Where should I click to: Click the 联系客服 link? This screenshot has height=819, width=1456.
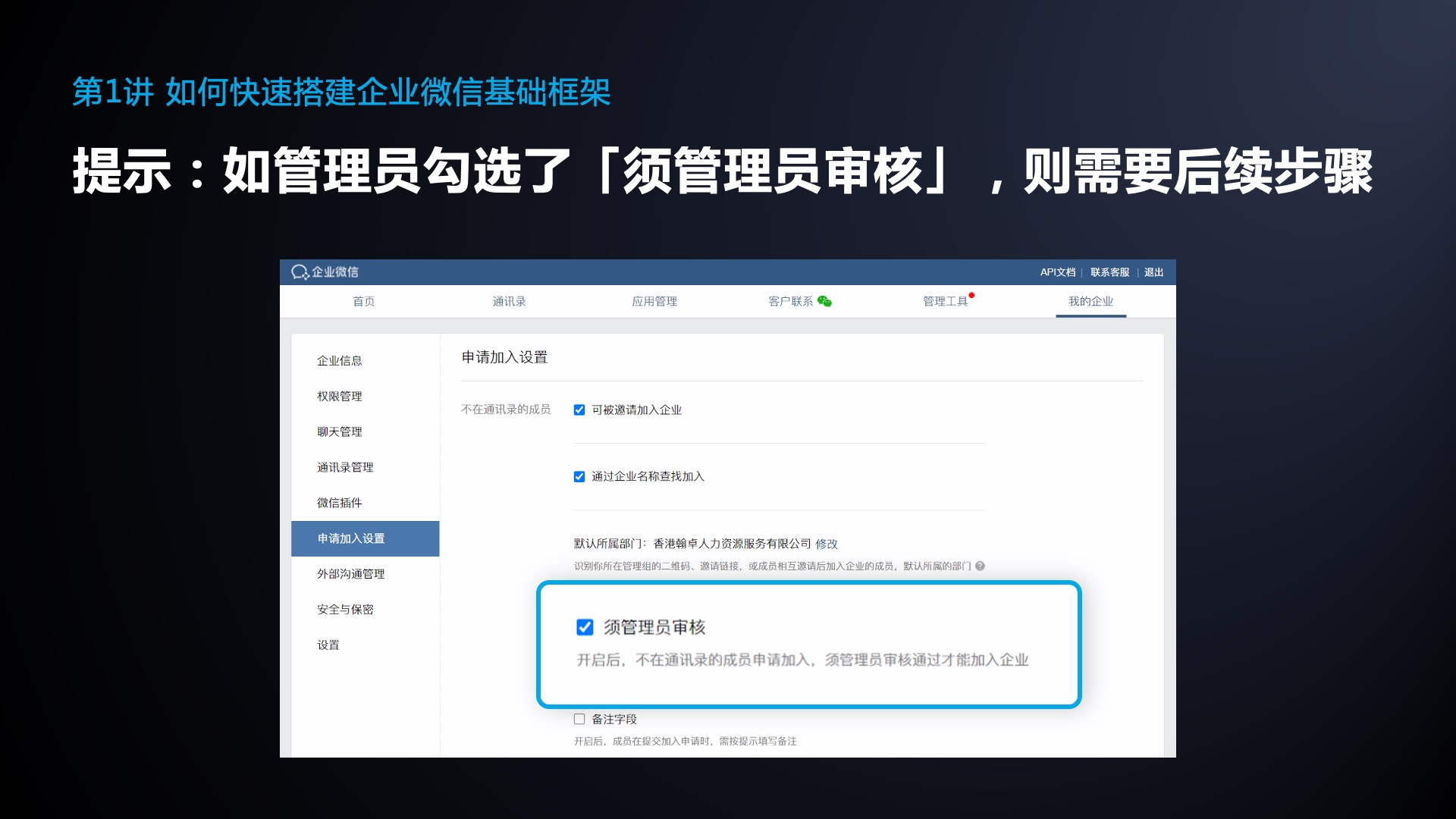pos(1110,272)
